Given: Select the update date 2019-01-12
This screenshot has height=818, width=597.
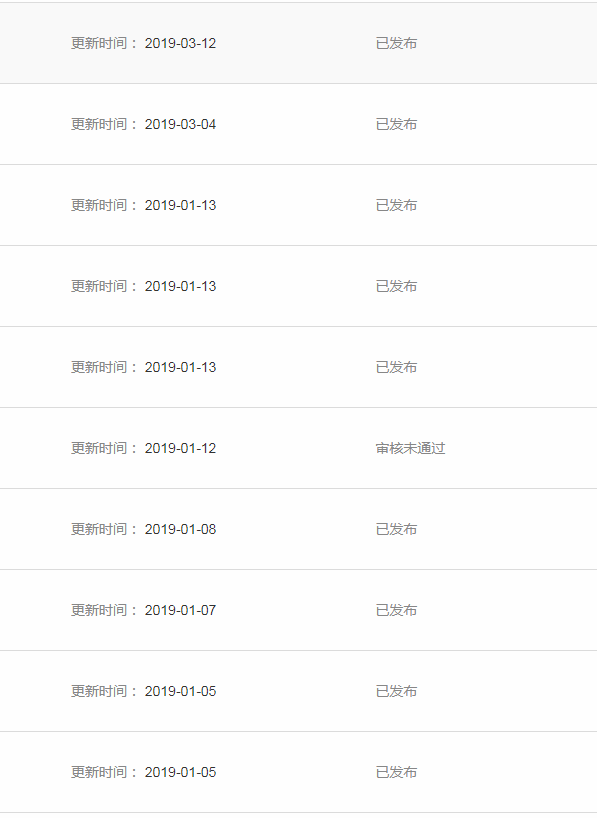Looking at the screenshot, I should [180, 448].
